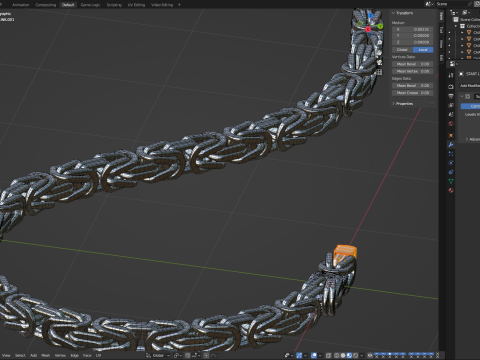Open the Object Constraints properties tab

click(x=451, y=172)
